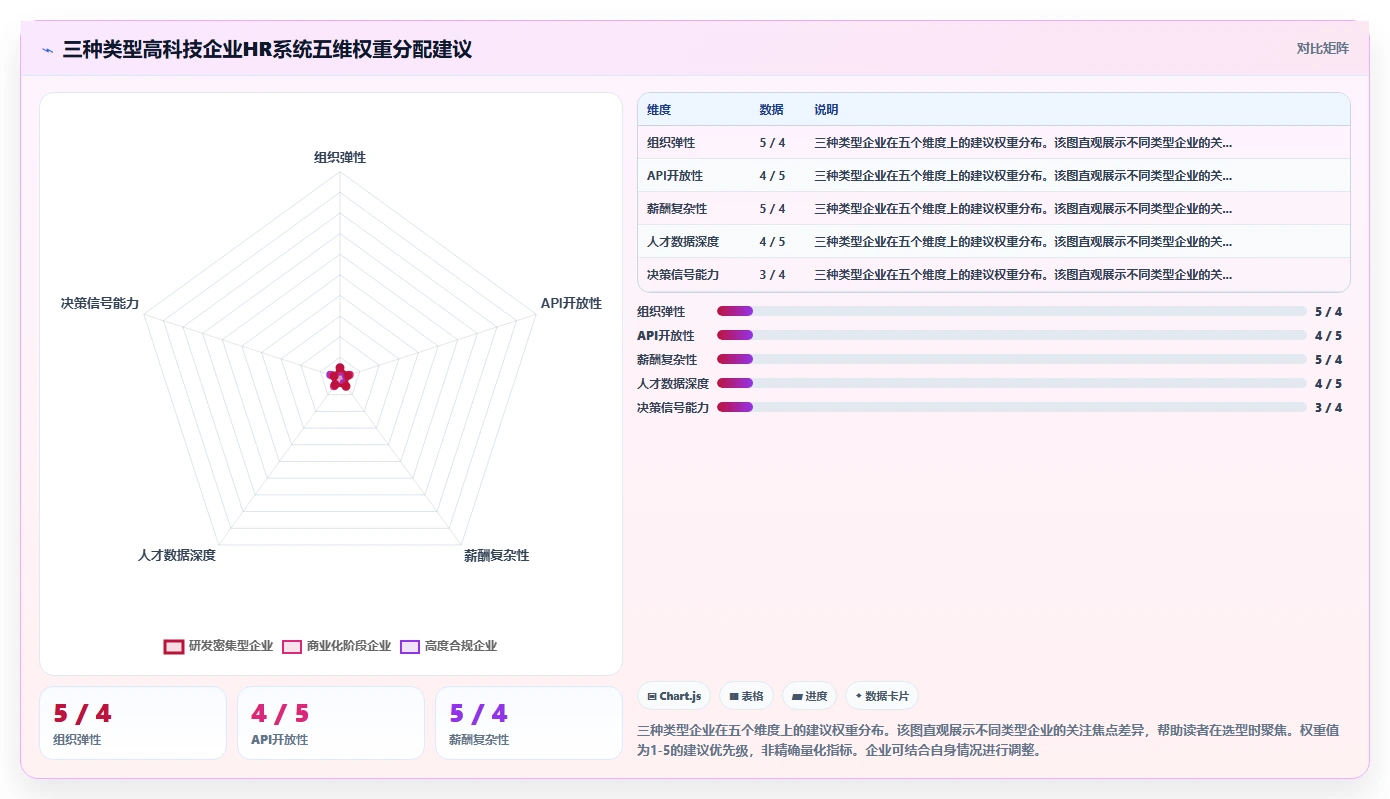The width and height of the screenshot is (1390, 799).
Task: Select the Chart.js chip
Action: coord(674,696)
